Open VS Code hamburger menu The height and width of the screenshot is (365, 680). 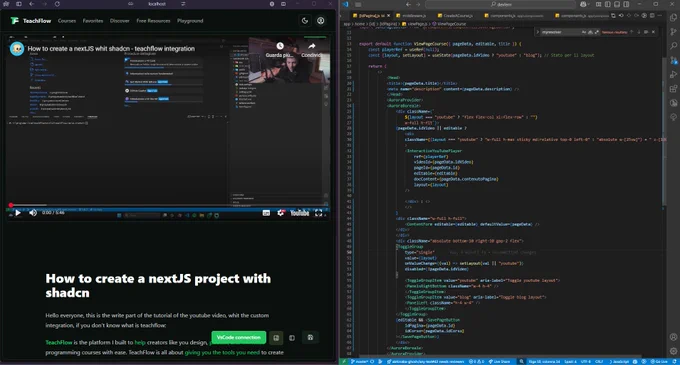[358, 4]
